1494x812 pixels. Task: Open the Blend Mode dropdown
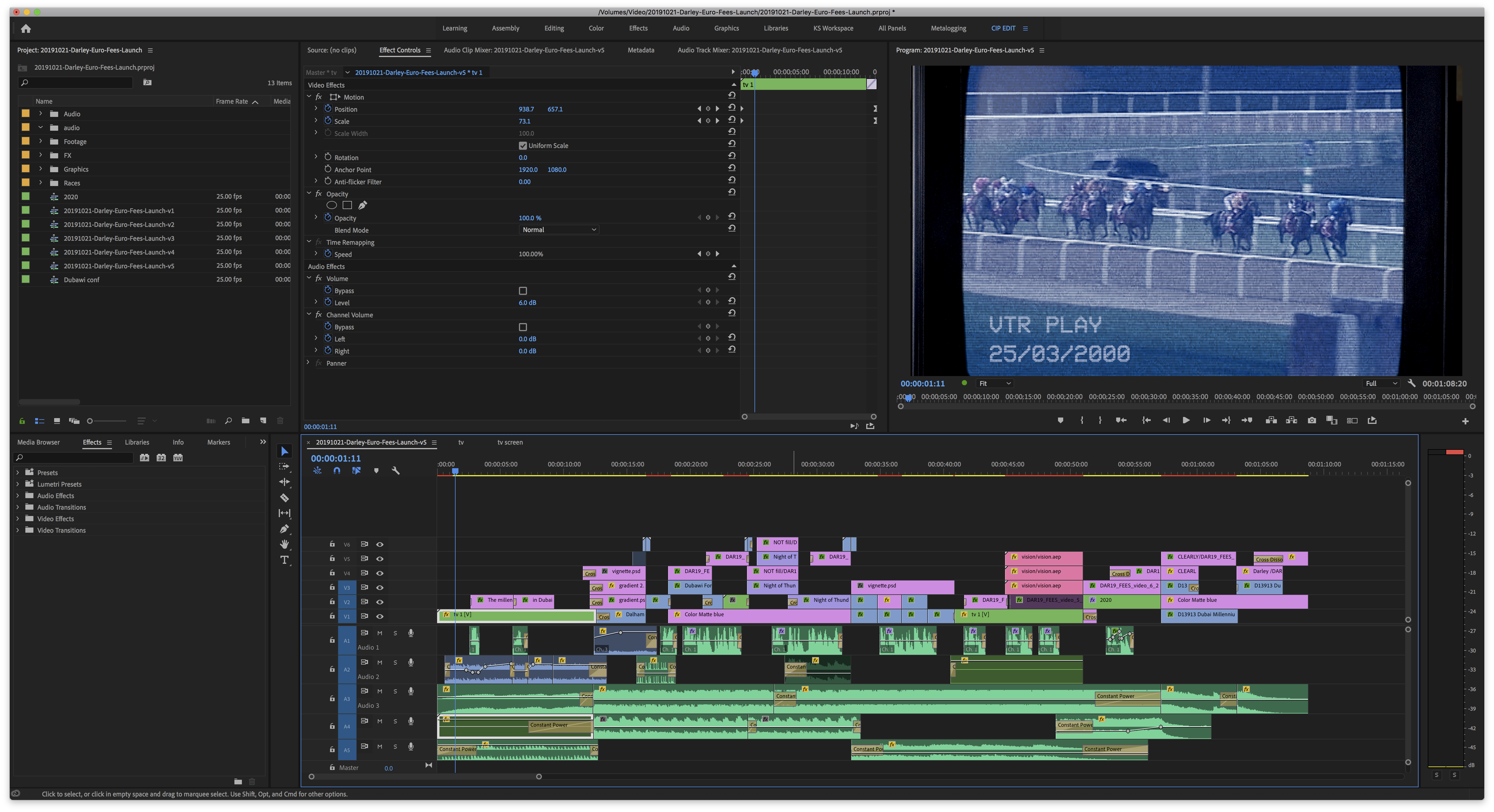(558, 230)
